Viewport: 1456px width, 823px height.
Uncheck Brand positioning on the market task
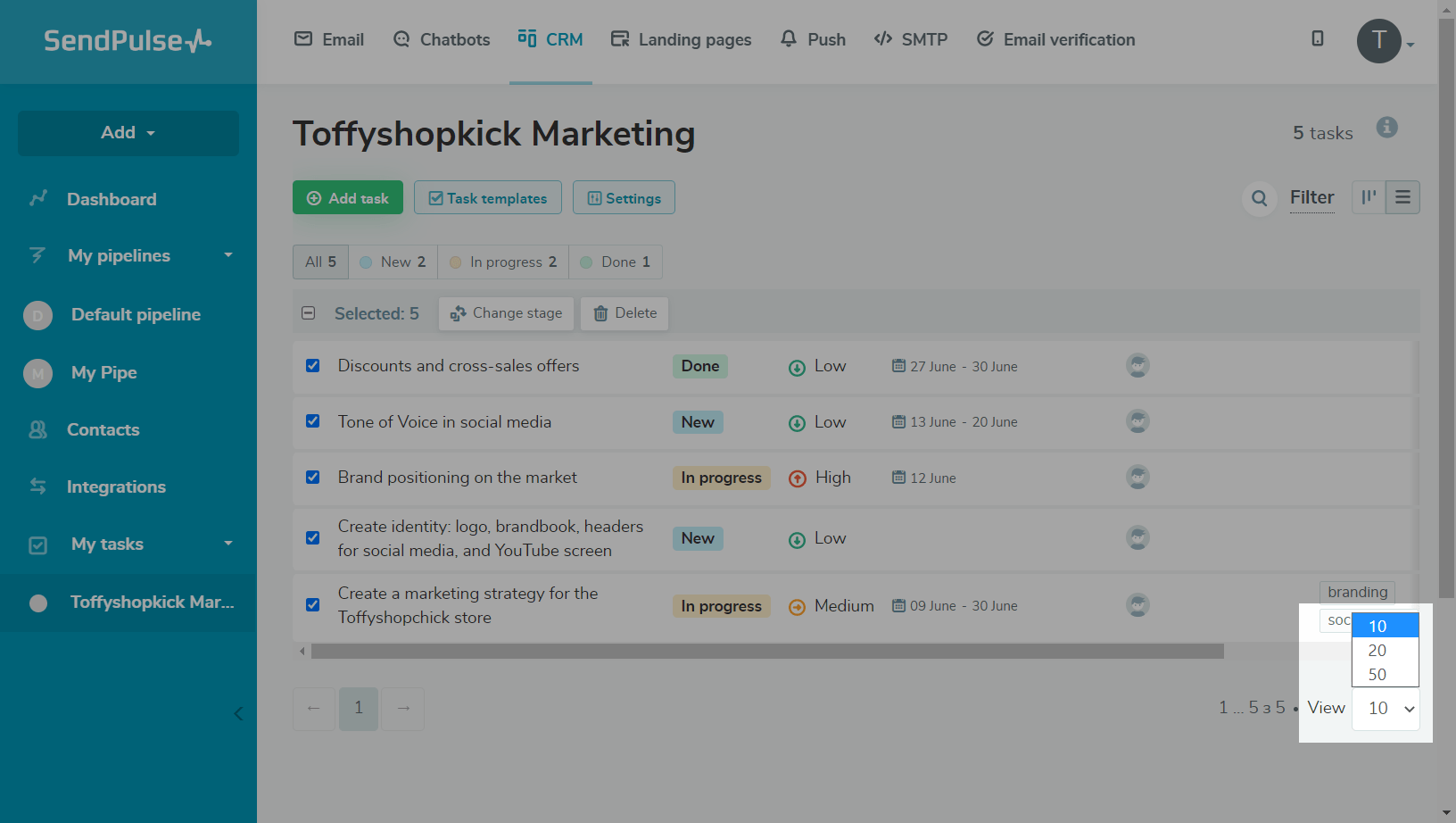[x=313, y=477]
